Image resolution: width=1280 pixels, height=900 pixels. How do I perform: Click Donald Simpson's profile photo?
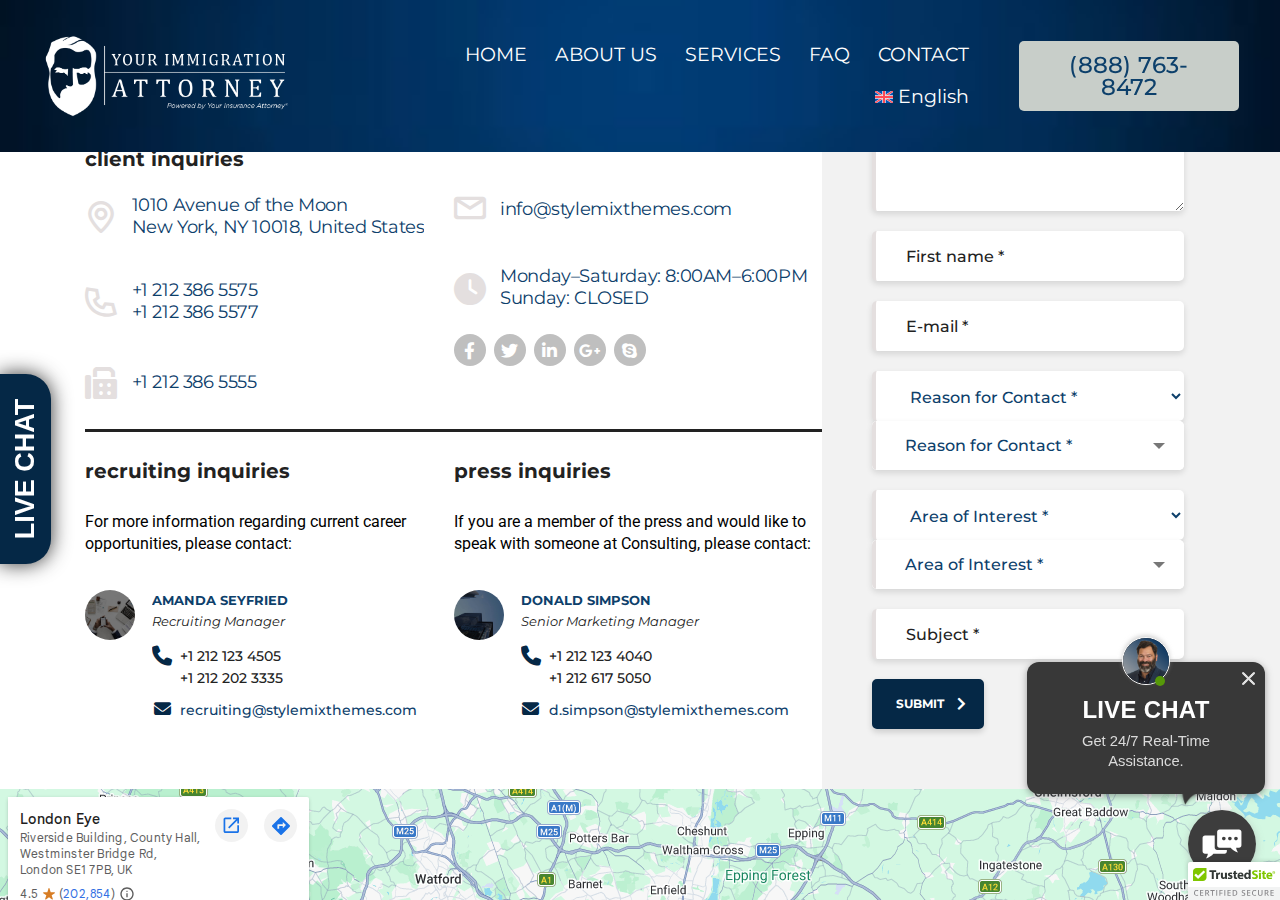479,615
